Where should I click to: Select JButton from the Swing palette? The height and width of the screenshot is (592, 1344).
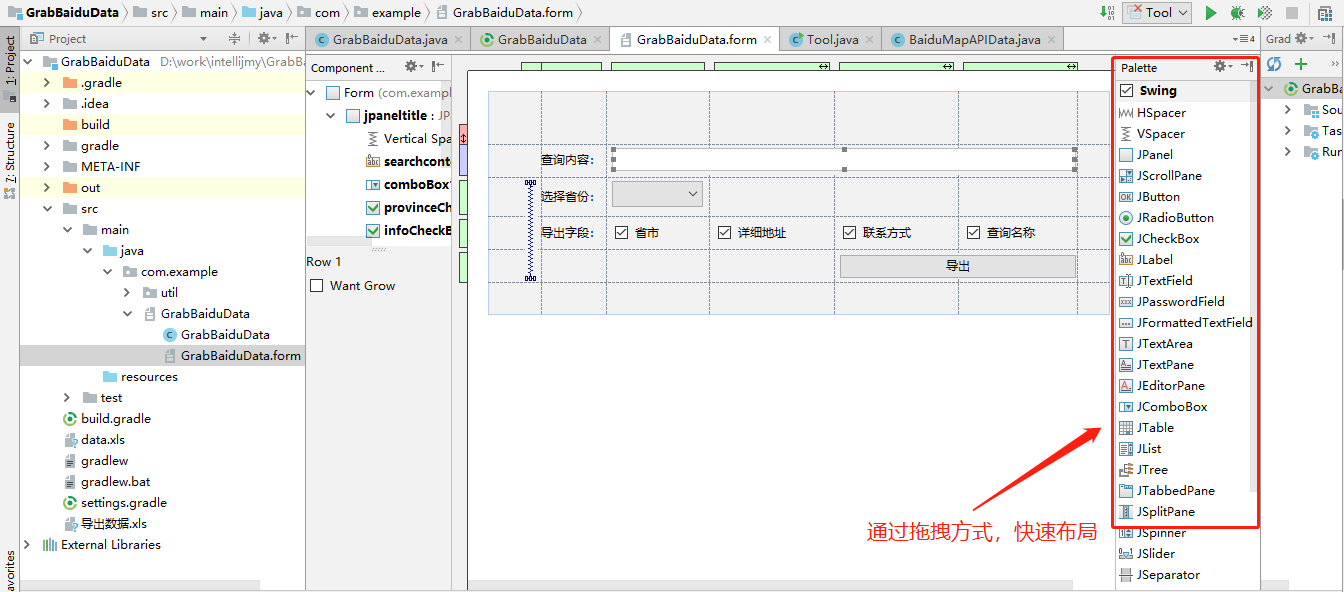click(x=1159, y=196)
